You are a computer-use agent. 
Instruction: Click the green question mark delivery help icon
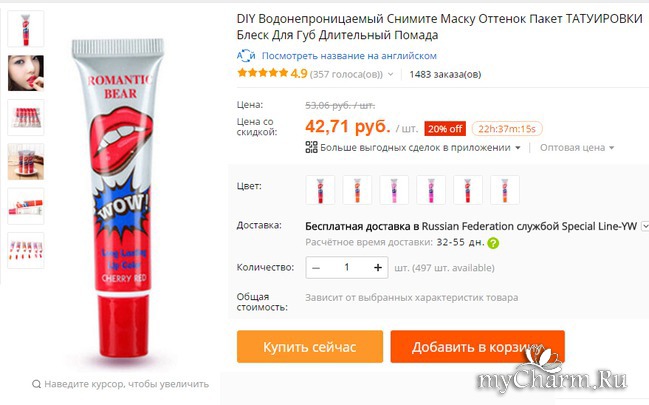coord(493,243)
